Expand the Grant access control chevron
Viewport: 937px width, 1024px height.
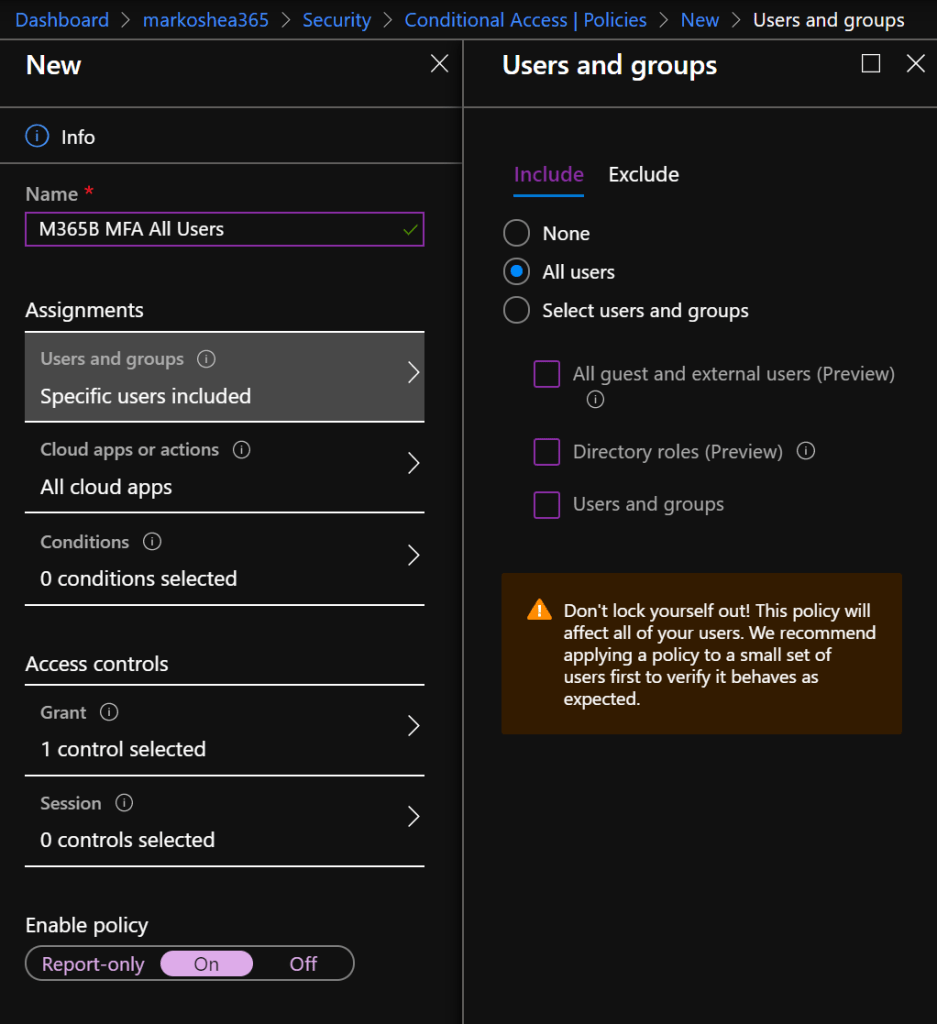coord(413,726)
